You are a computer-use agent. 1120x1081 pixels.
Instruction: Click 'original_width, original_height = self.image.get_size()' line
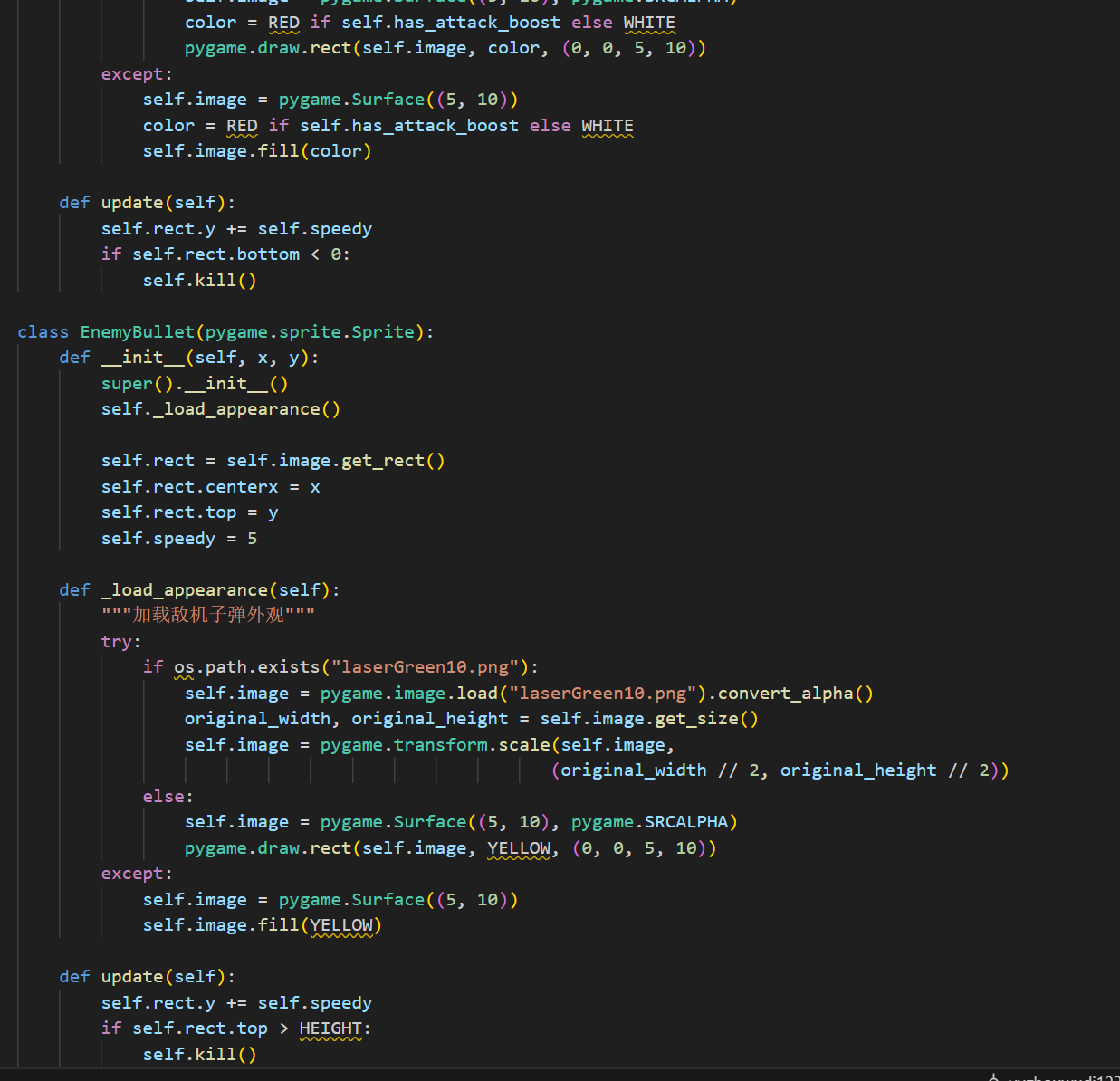click(472, 719)
